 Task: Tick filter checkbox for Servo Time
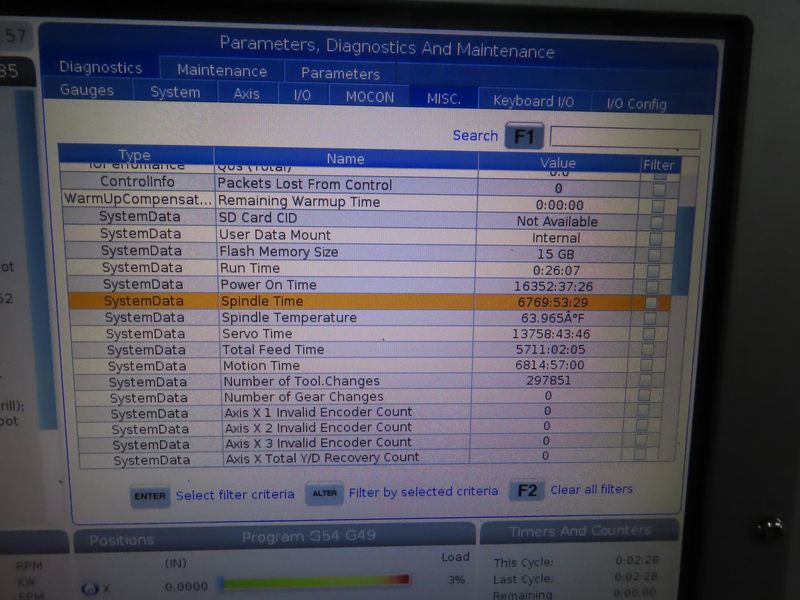point(649,335)
